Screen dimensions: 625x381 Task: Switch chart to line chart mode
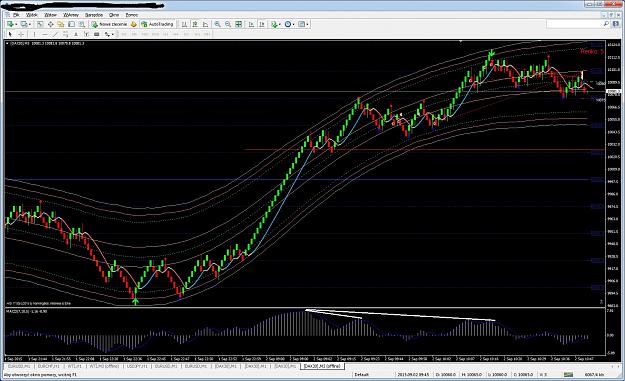click(205, 24)
